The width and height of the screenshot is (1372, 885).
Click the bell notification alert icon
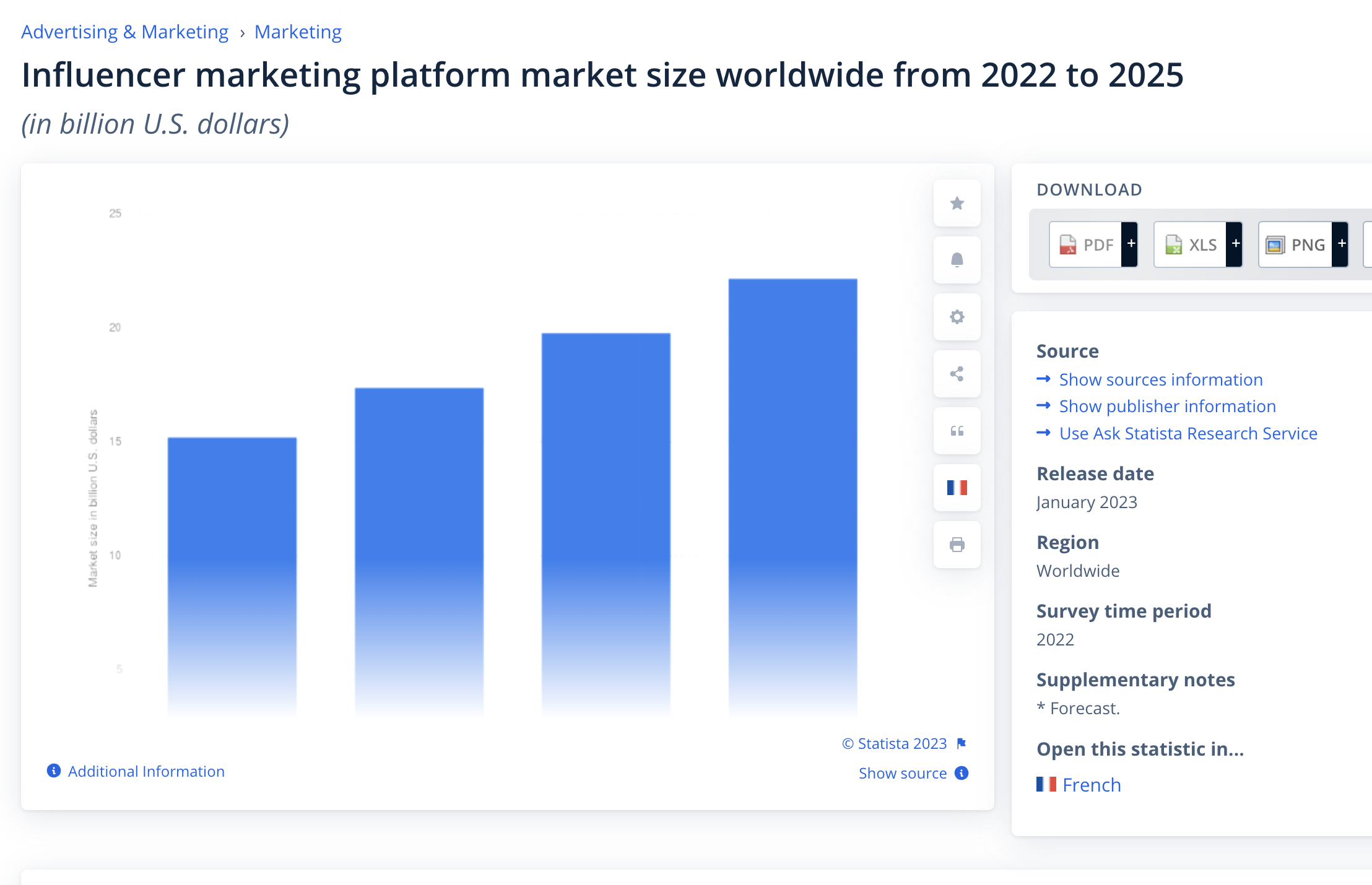(957, 260)
